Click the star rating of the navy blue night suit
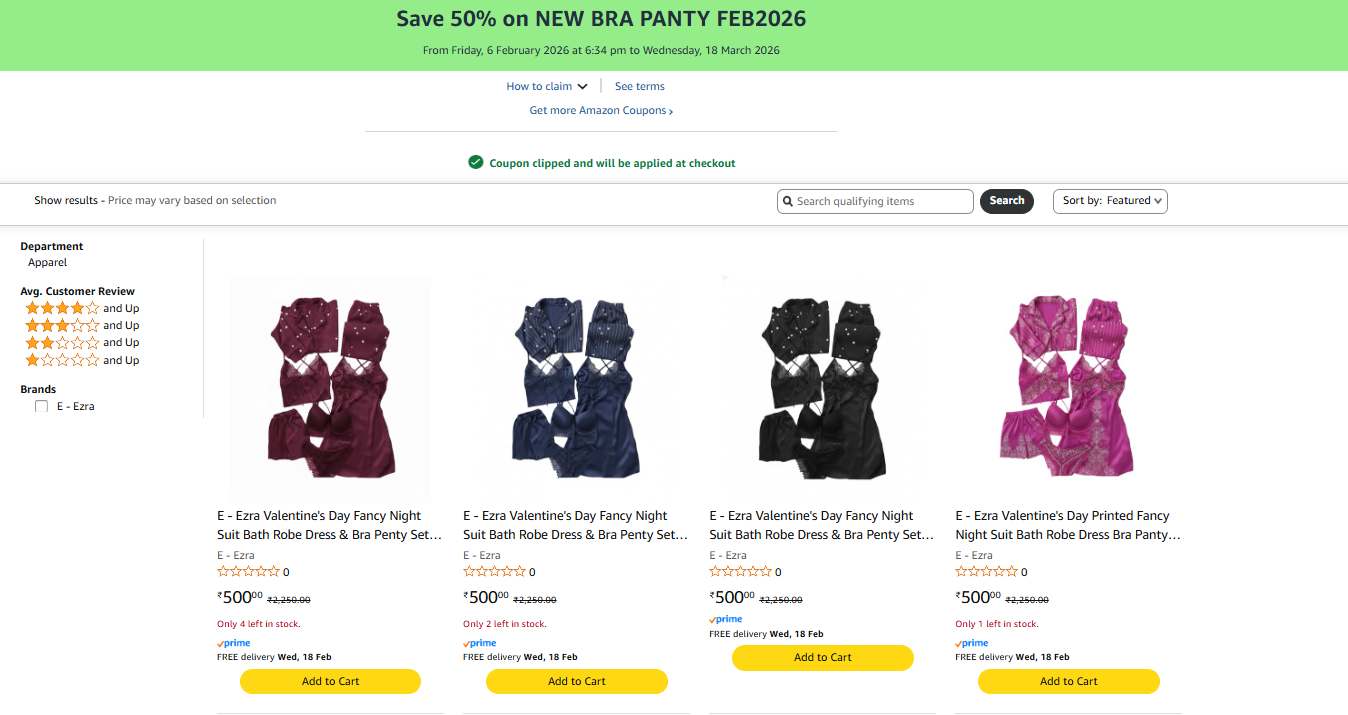 [494, 572]
